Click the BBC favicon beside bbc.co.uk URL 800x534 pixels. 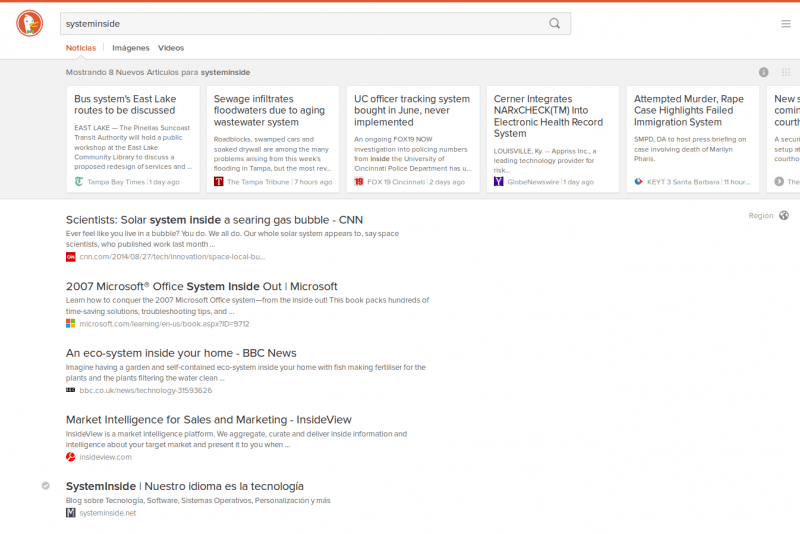click(x=70, y=390)
